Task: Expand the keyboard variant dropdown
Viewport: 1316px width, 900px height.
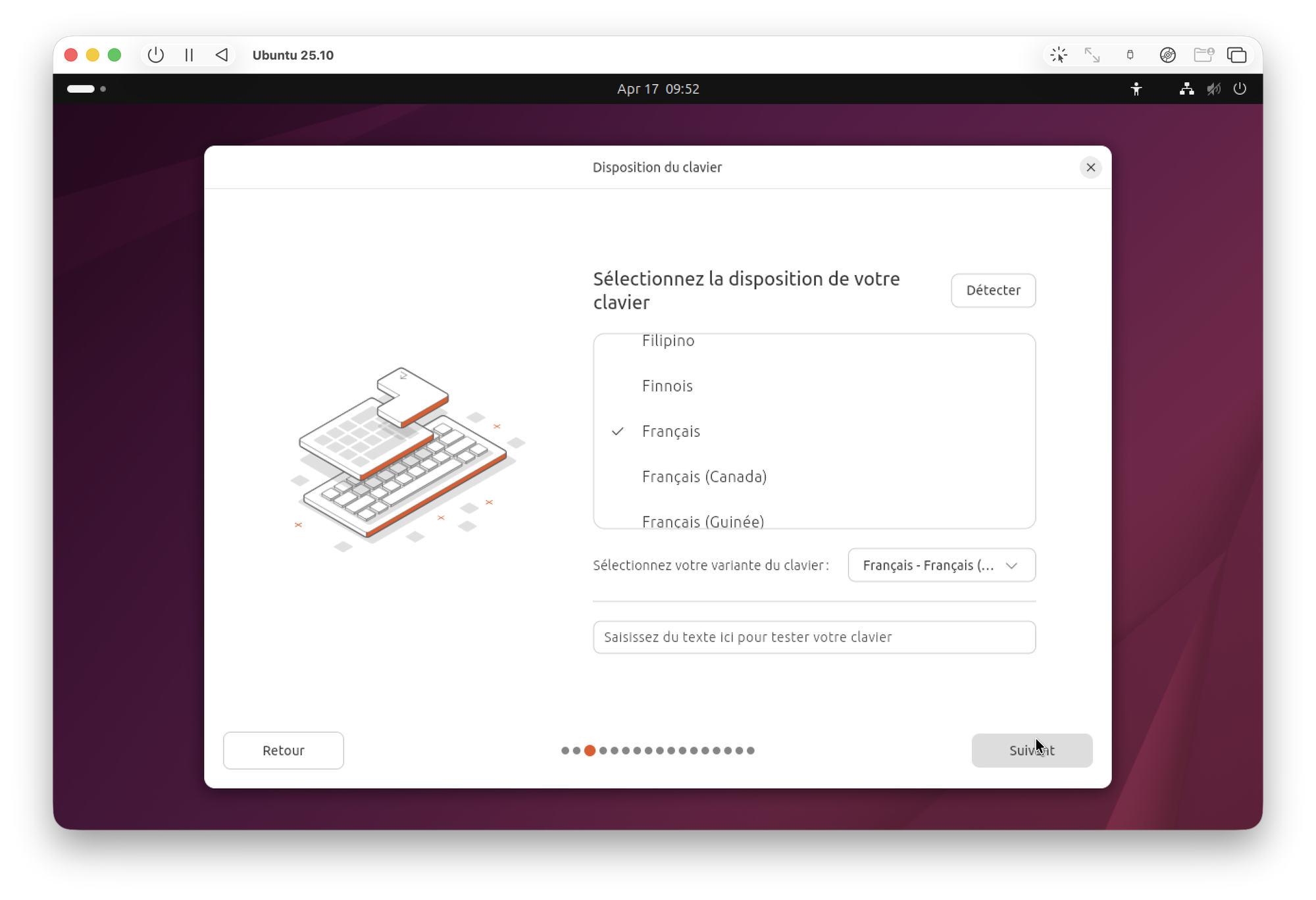Action: 942,566
